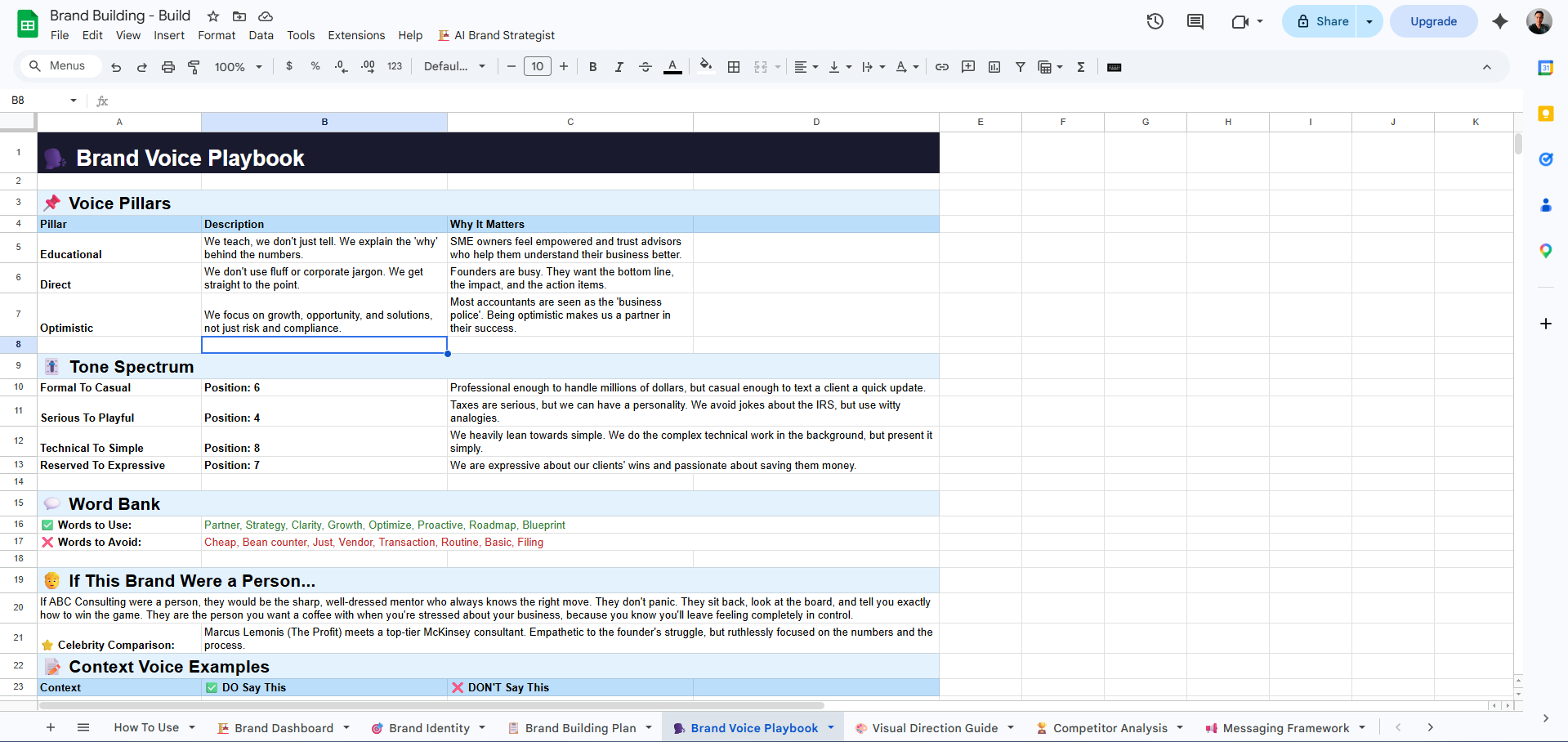Move document with folder icon
The image size is (1568, 742).
pos(239,16)
